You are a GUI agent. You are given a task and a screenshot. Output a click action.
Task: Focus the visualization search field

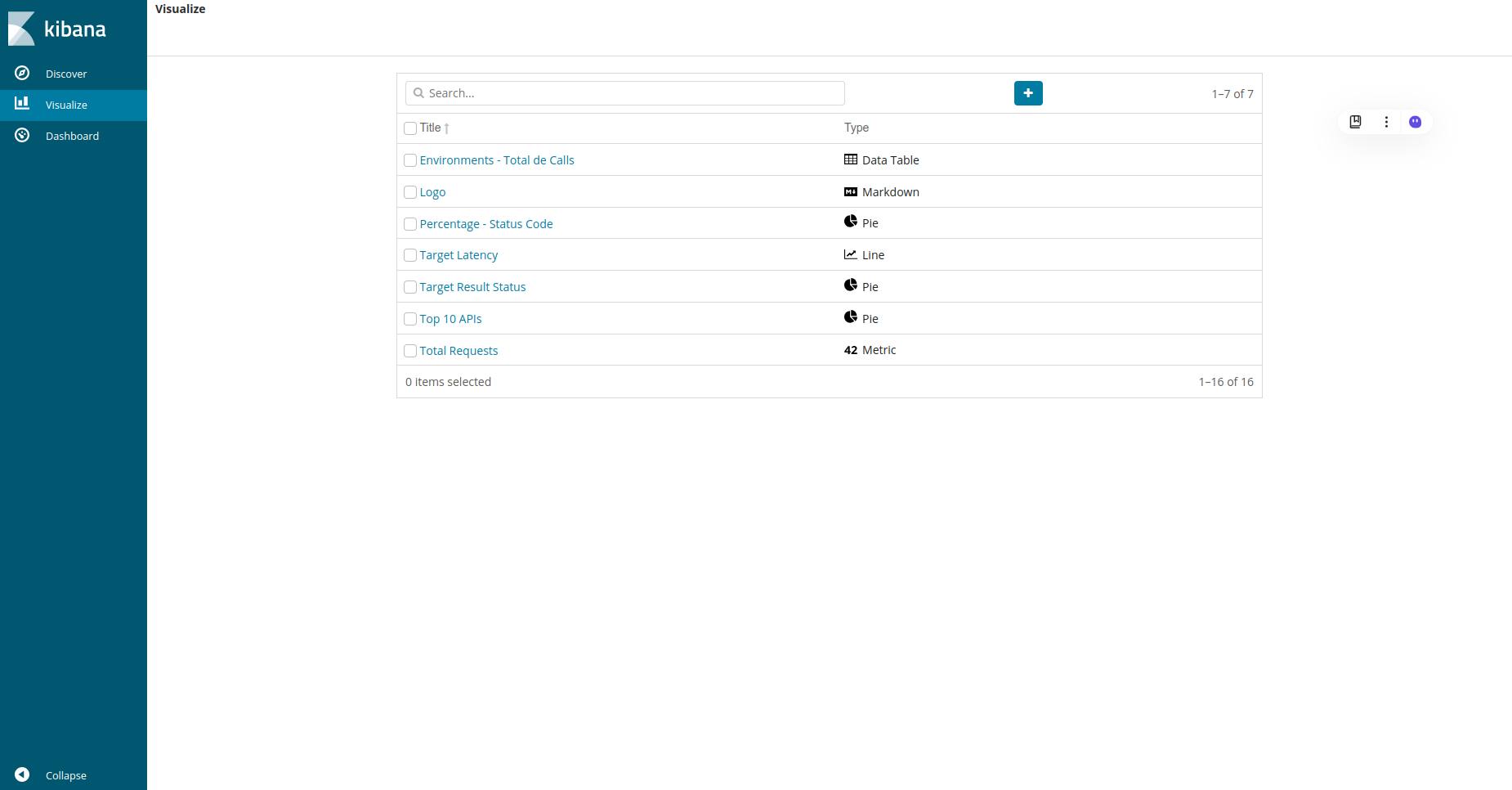click(625, 93)
